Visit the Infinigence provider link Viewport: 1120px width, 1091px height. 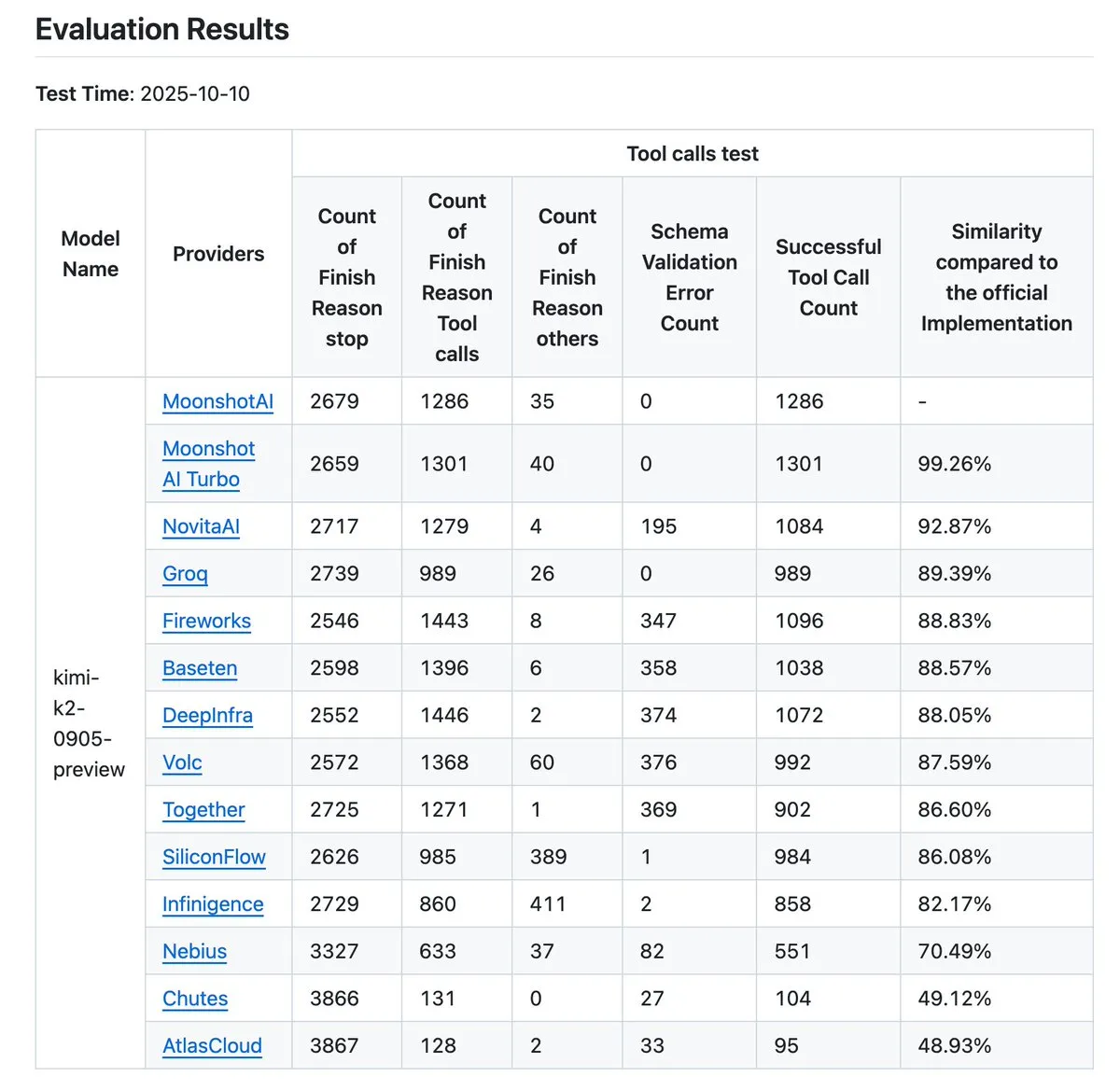[213, 904]
